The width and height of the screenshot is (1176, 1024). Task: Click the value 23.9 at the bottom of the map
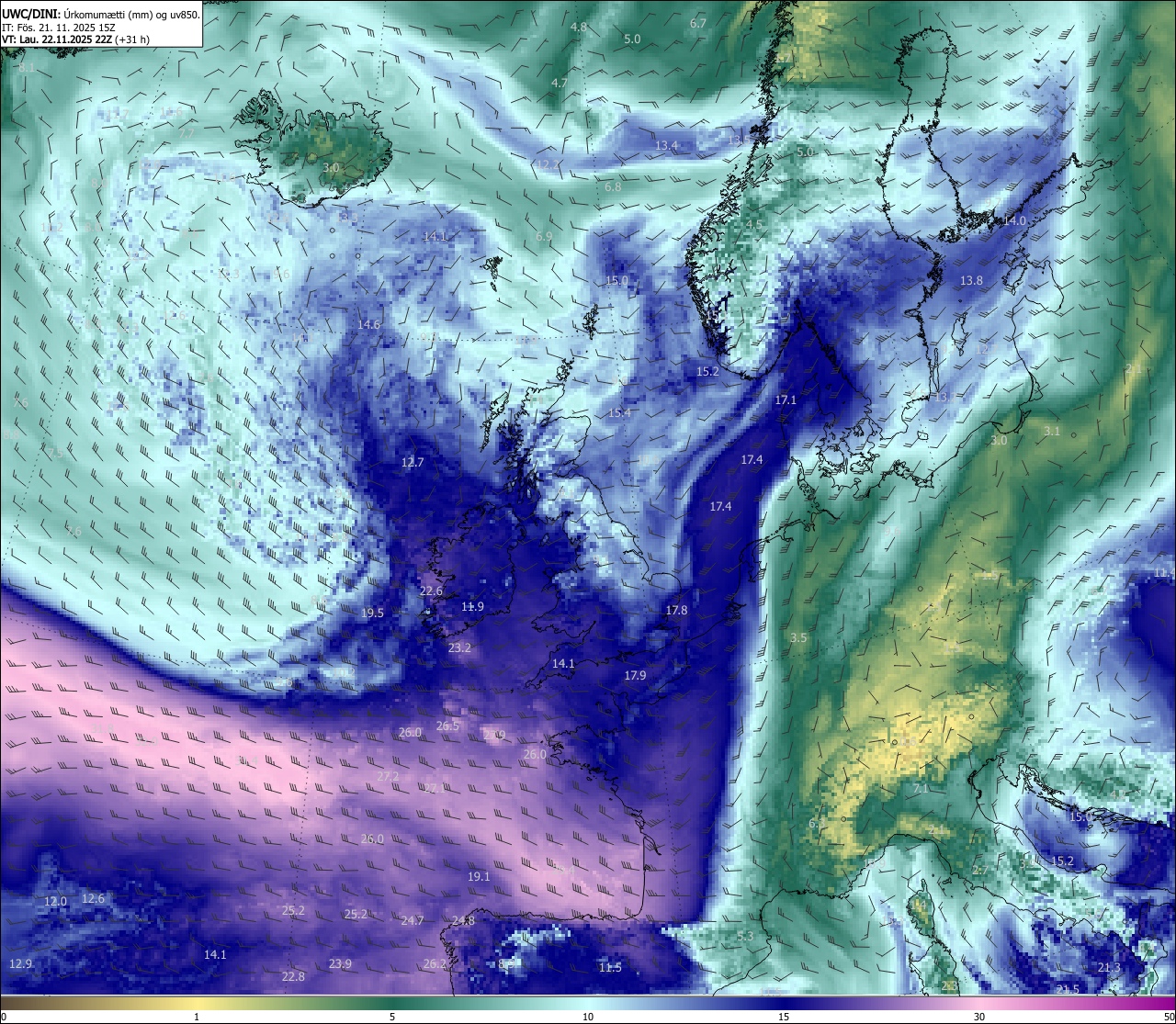[x=340, y=963]
